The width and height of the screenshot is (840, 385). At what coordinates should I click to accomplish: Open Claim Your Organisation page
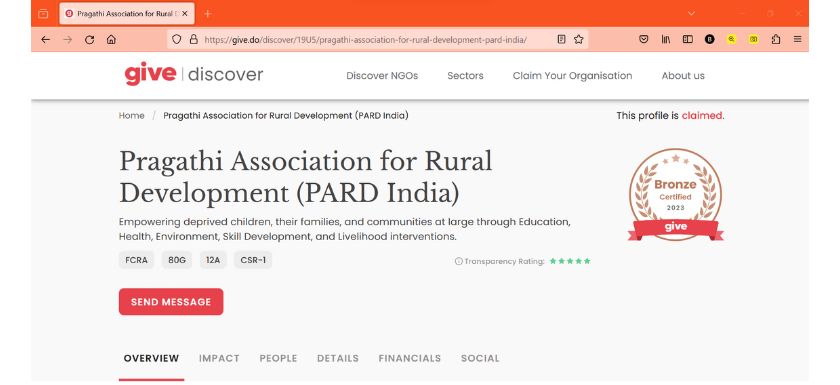click(x=572, y=76)
